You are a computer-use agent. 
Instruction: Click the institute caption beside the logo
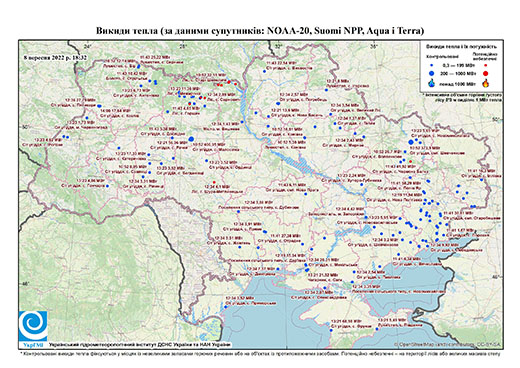140,344
